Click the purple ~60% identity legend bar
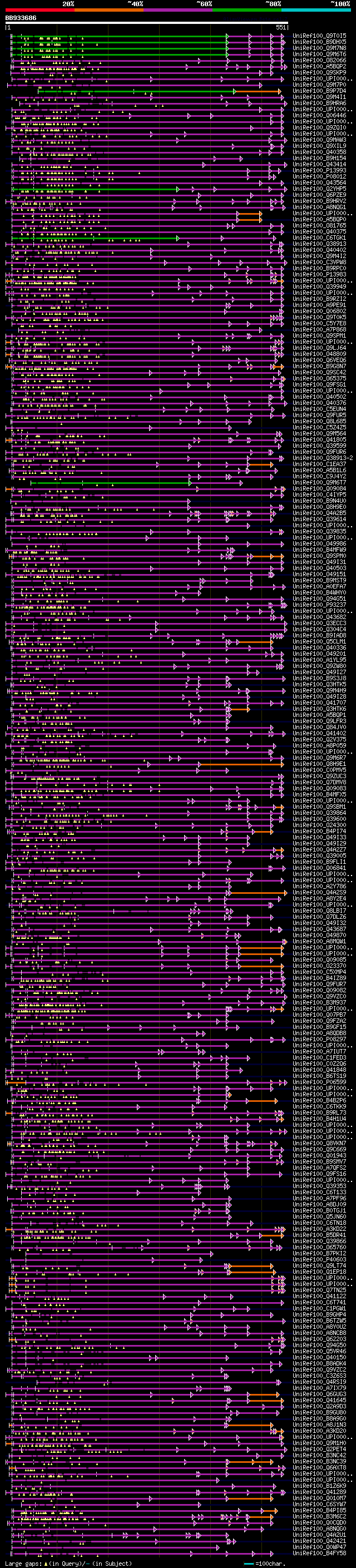 [177, 10]
